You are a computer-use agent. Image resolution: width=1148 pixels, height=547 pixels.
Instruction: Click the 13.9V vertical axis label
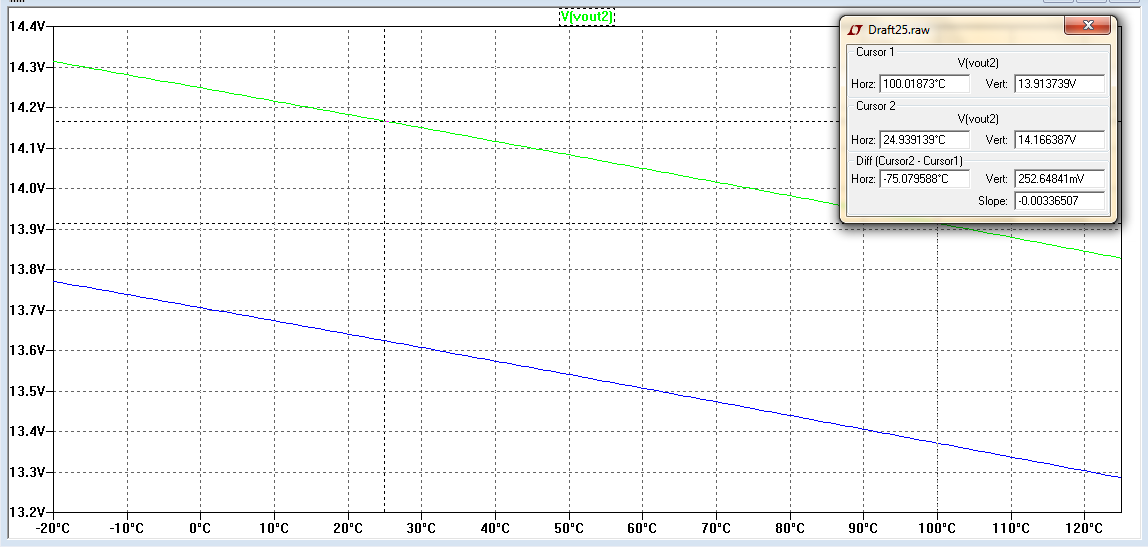[x=27, y=228]
